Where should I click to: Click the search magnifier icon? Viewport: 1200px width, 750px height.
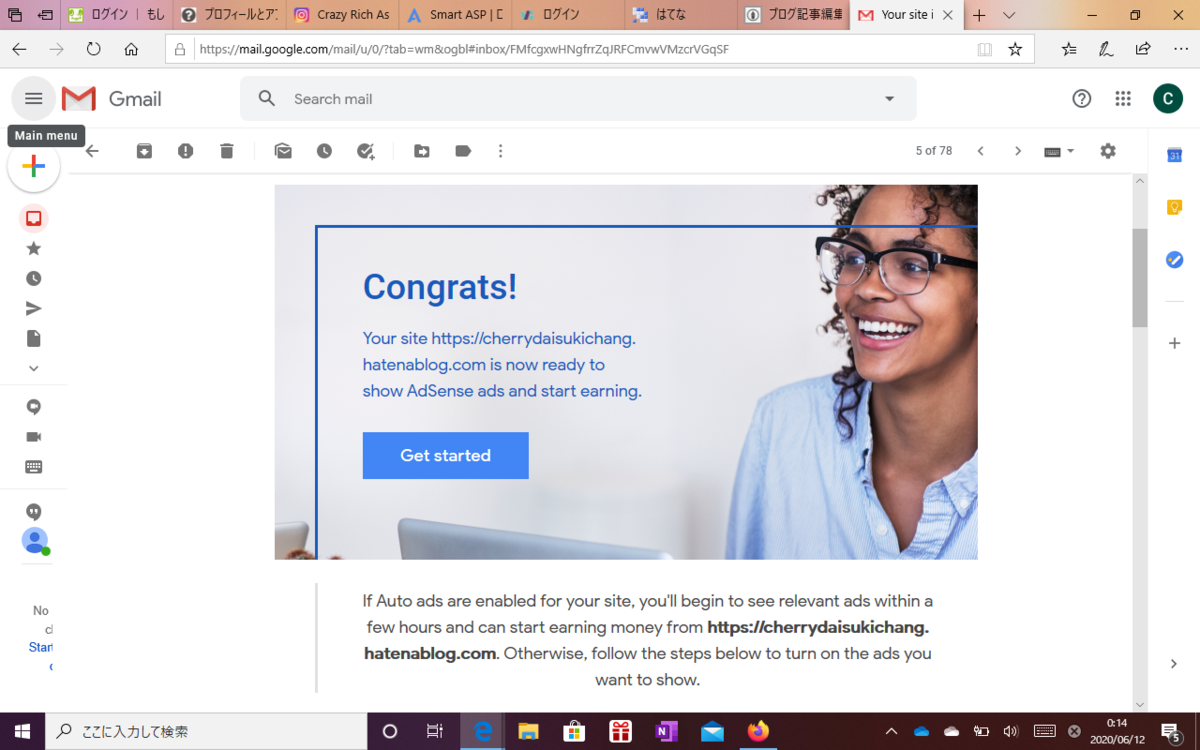pyautogui.click(x=267, y=98)
